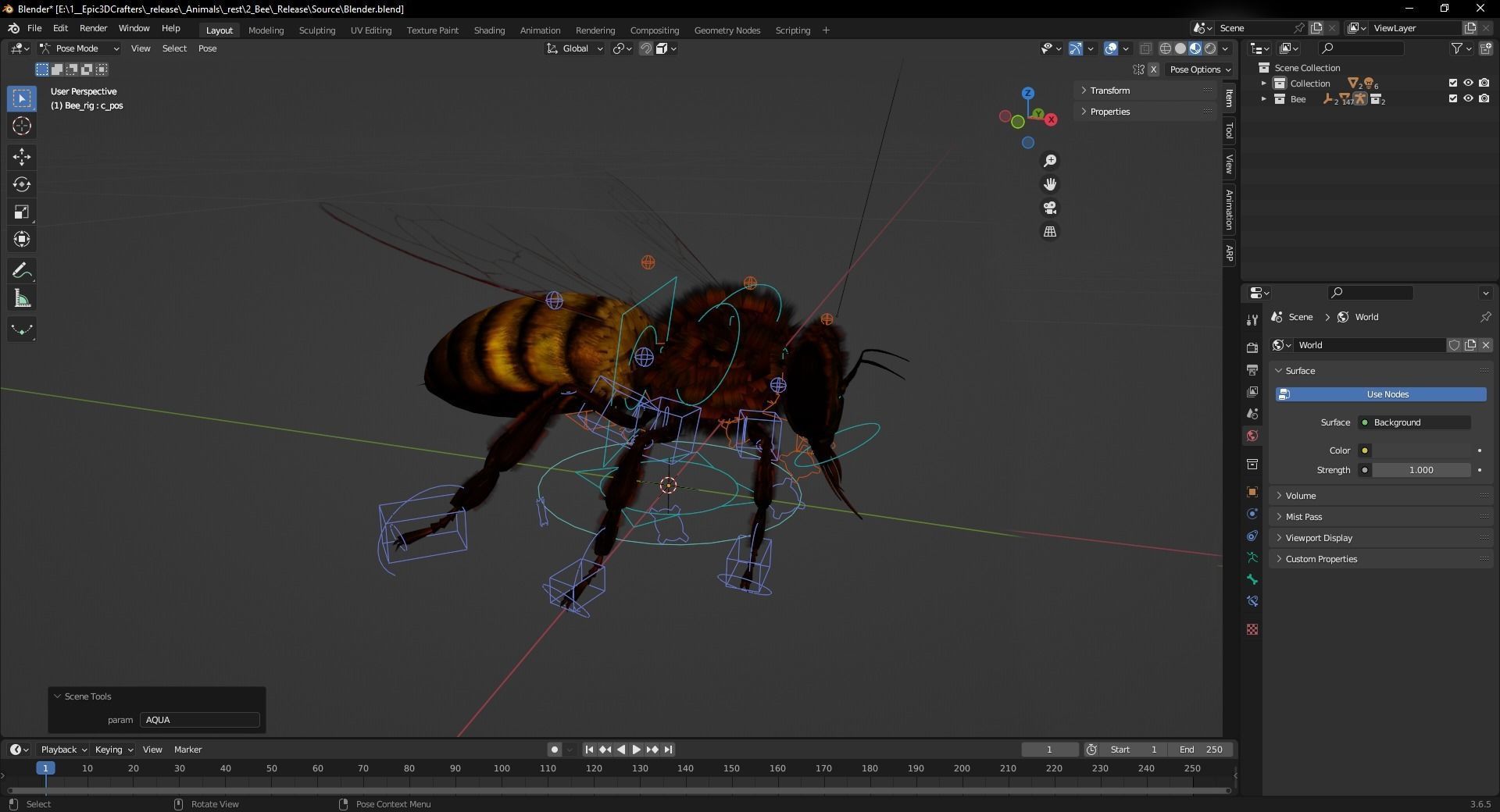
Task: Switch to Sculpting workspace tab
Action: (316, 30)
